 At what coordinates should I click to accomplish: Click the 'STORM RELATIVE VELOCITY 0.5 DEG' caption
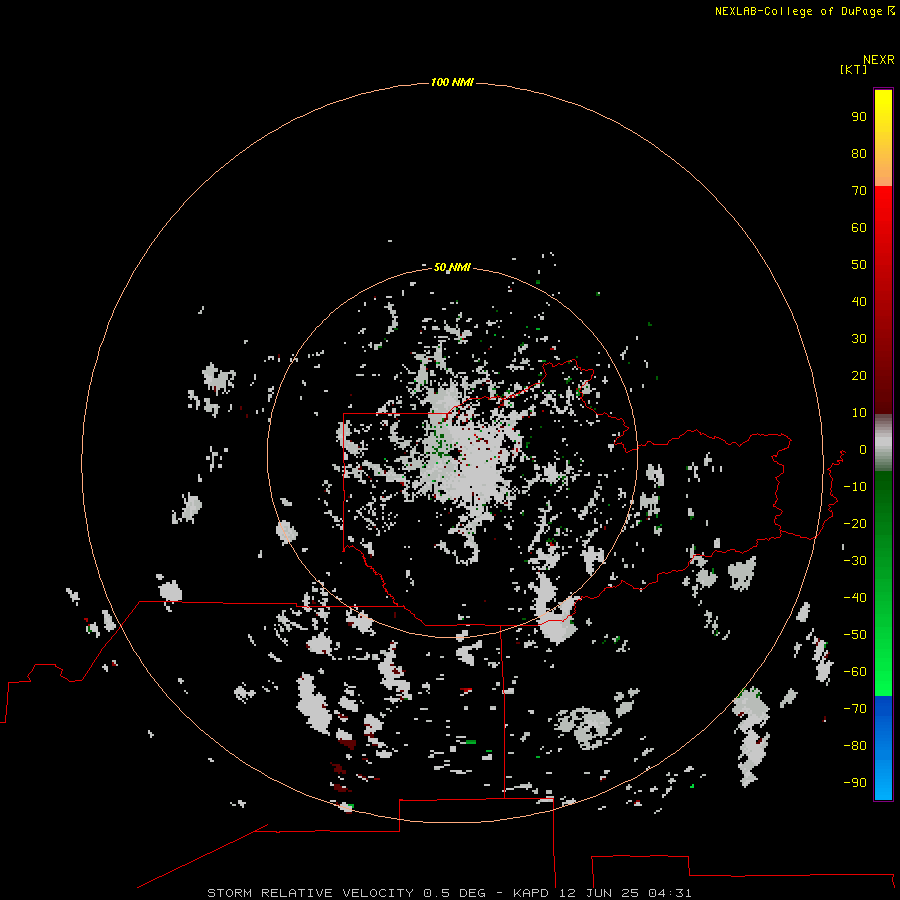click(x=346, y=893)
